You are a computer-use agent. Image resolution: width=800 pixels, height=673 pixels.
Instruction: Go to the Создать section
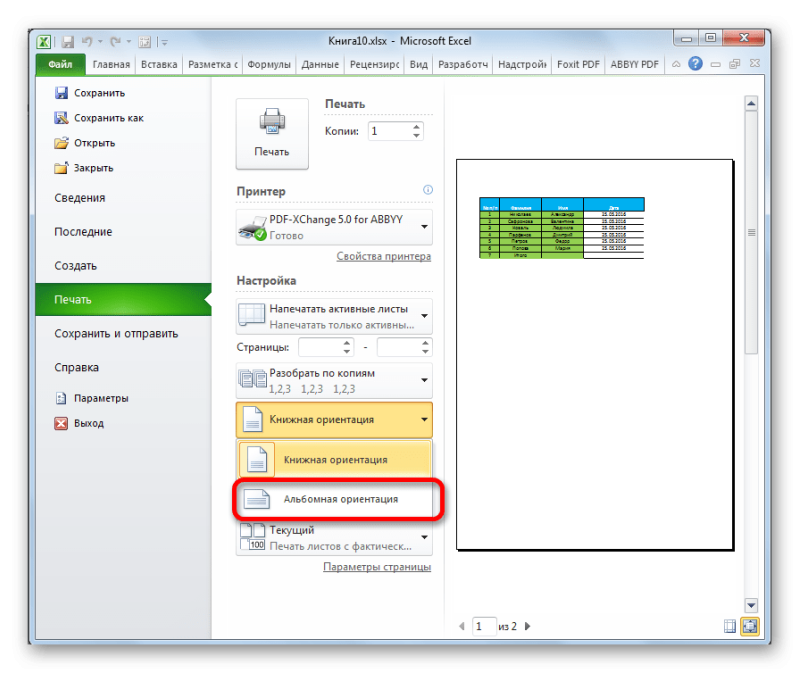pyautogui.click(x=76, y=266)
